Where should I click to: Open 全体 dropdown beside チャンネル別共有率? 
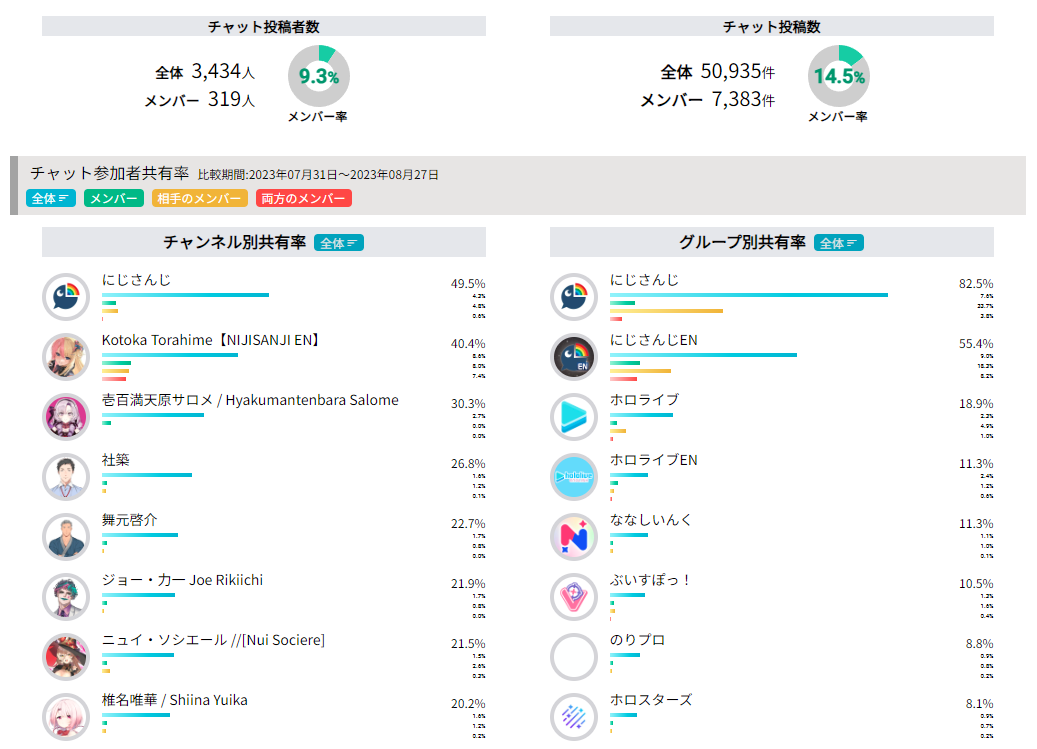point(338,243)
